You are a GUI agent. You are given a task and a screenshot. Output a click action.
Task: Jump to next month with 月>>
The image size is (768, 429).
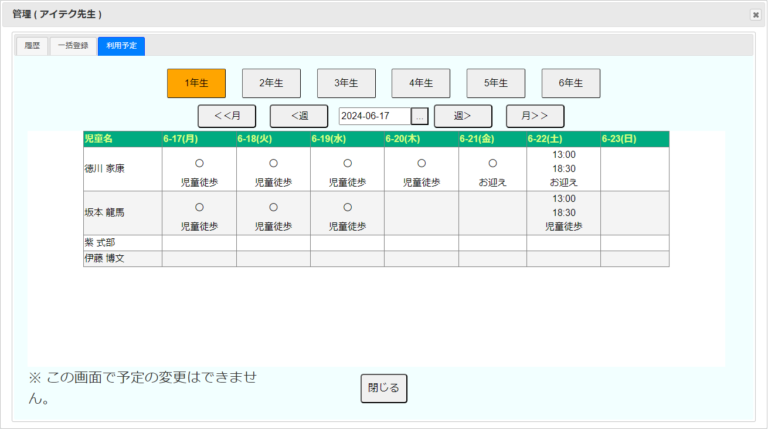(535, 116)
